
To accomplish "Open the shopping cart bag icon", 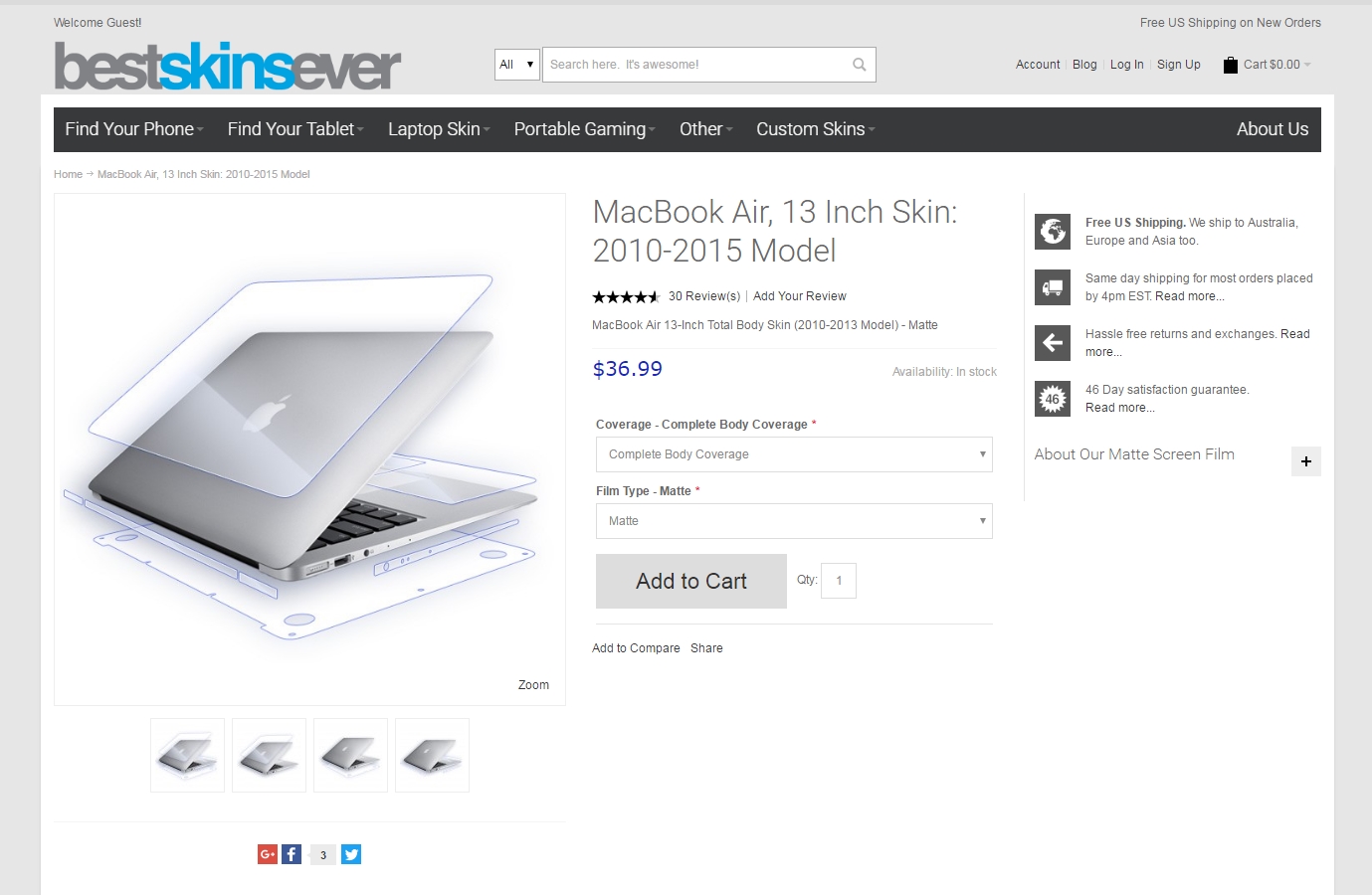I will click(x=1231, y=65).
